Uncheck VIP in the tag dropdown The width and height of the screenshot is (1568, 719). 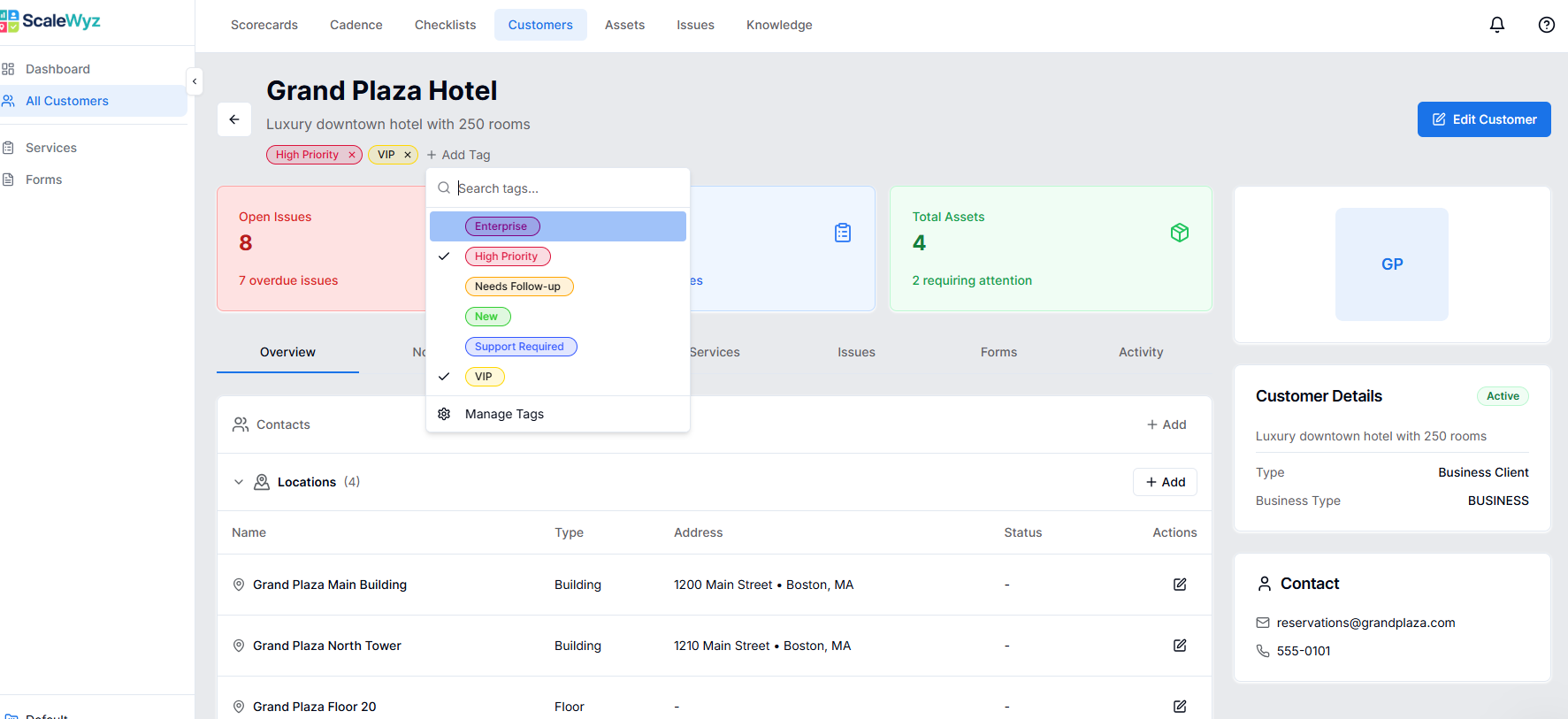coord(484,377)
